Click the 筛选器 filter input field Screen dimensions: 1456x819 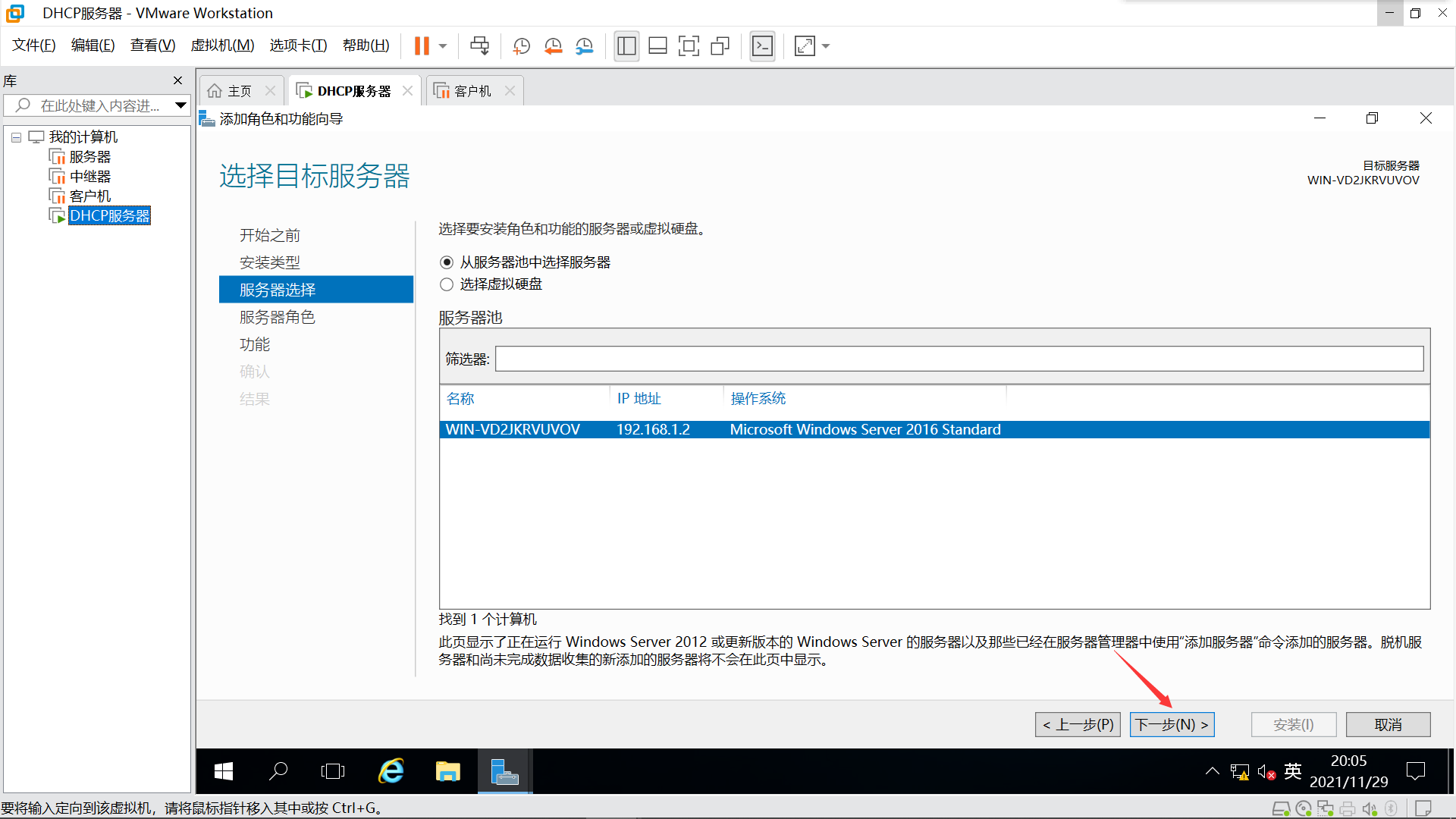959,359
